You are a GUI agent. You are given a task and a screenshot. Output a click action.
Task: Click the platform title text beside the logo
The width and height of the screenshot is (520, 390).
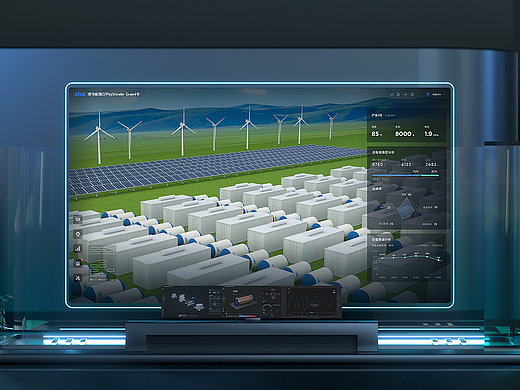point(114,94)
